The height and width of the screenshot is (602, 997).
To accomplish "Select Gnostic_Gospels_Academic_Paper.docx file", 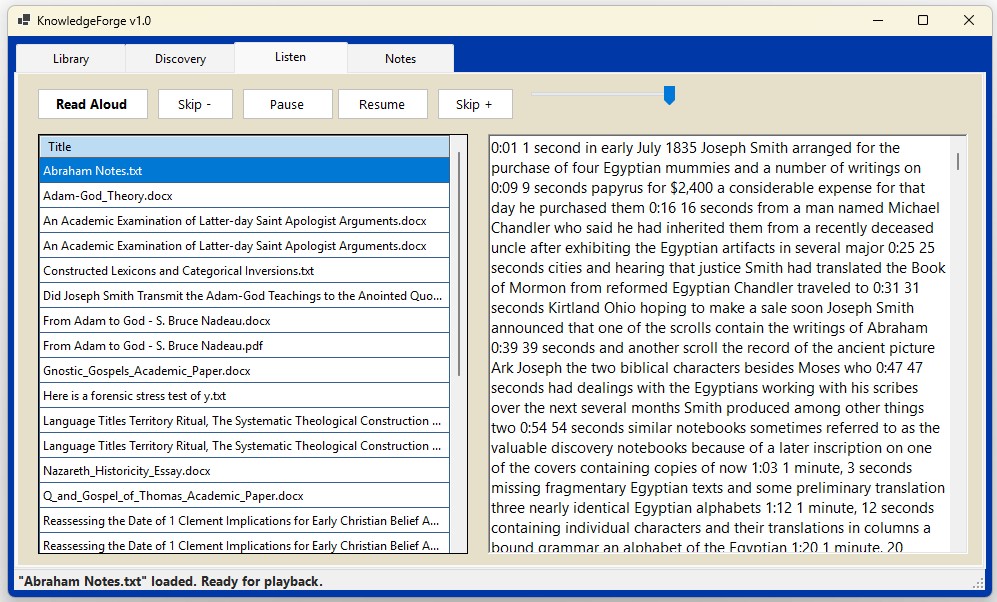I will point(244,371).
